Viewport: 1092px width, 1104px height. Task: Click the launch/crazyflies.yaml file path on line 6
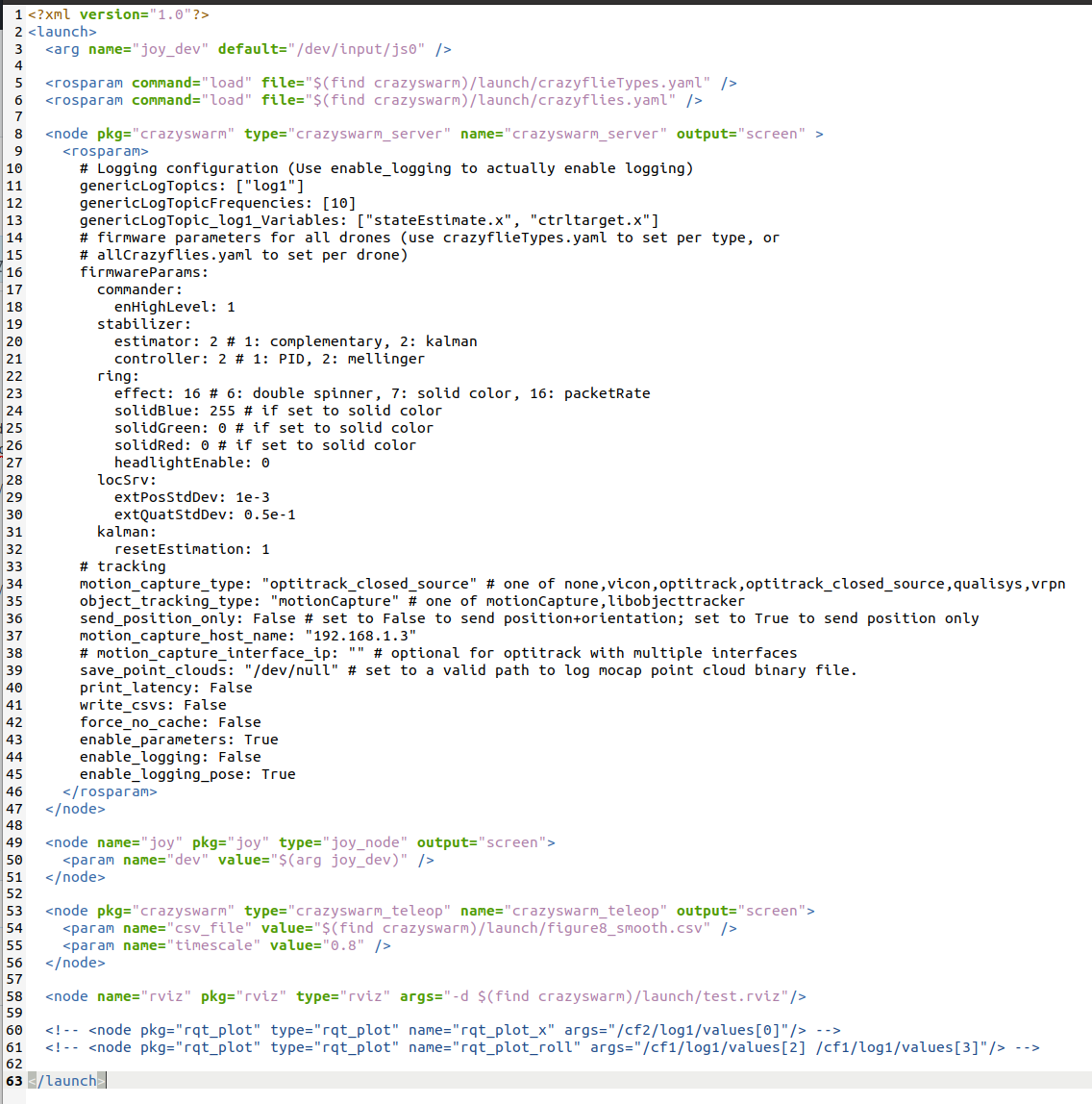pyautogui.click(x=489, y=100)
